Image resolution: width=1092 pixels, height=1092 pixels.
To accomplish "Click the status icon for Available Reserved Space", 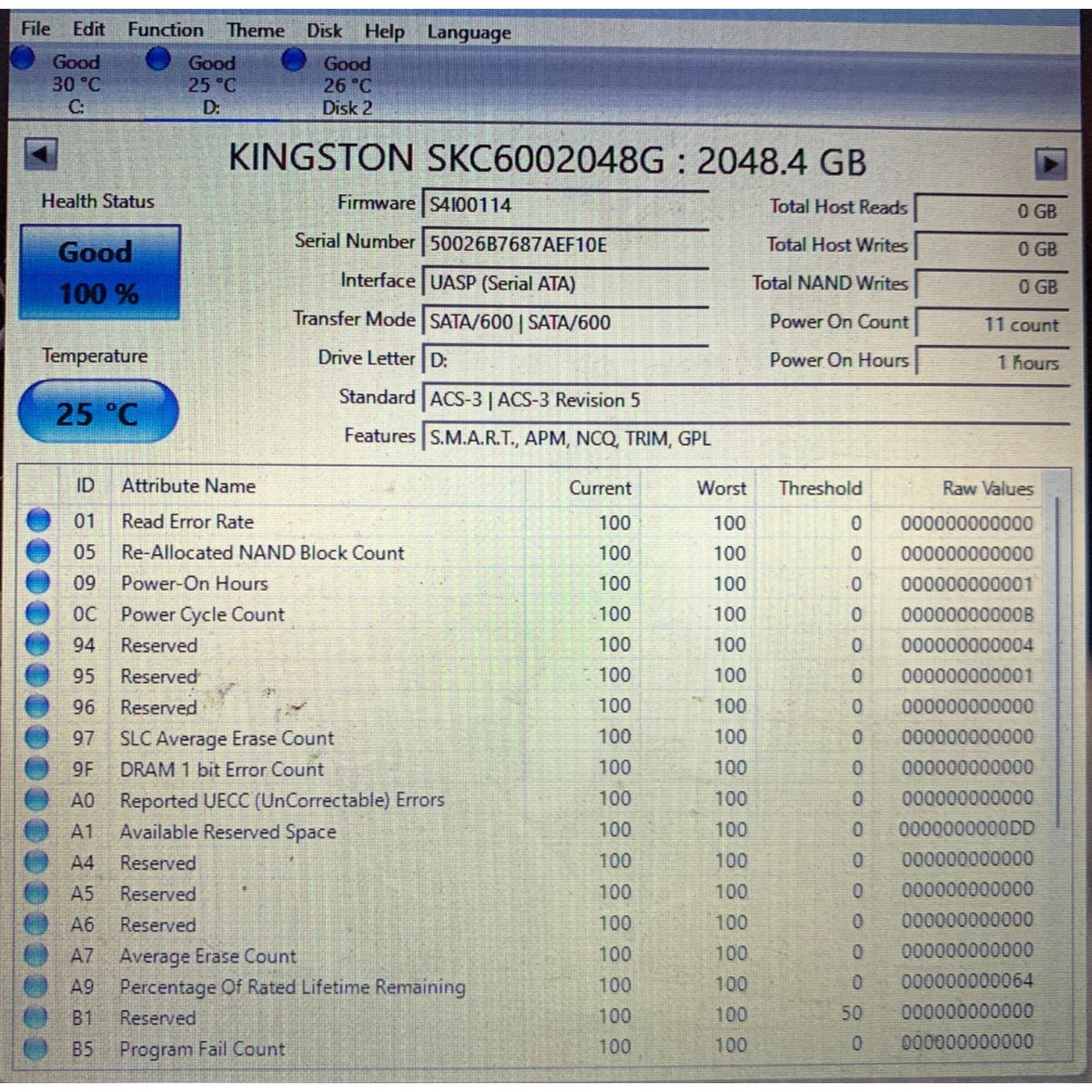I will coord(36,831).
